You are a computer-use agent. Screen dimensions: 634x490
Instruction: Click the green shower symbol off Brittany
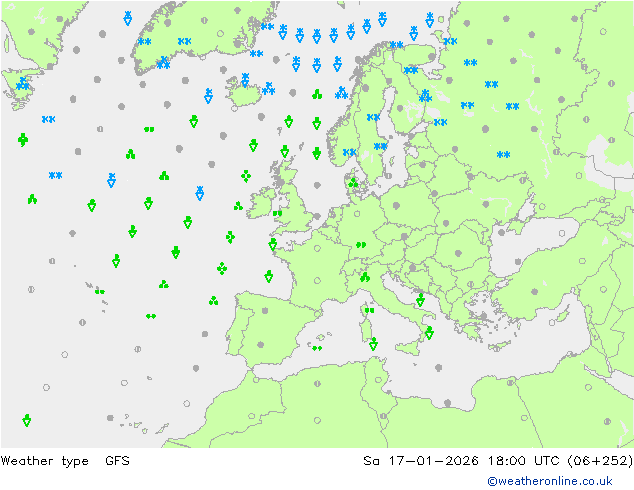point(273,244)
